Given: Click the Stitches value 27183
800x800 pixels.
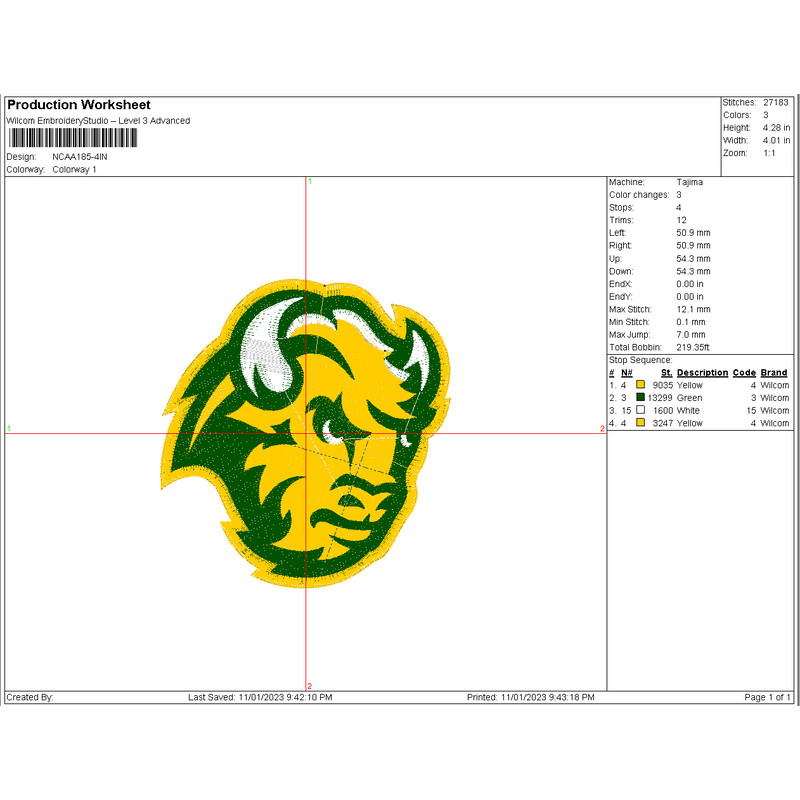Looking at the screenshot, I should 775,103.
